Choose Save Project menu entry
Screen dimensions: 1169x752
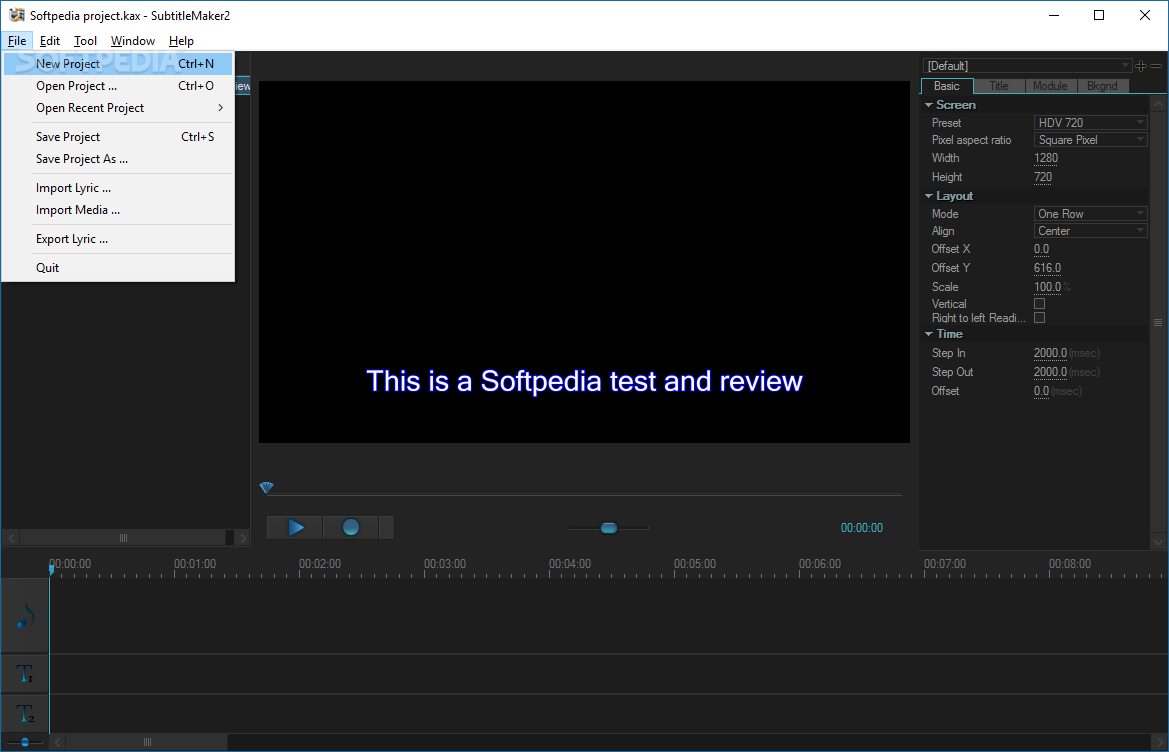119,137
